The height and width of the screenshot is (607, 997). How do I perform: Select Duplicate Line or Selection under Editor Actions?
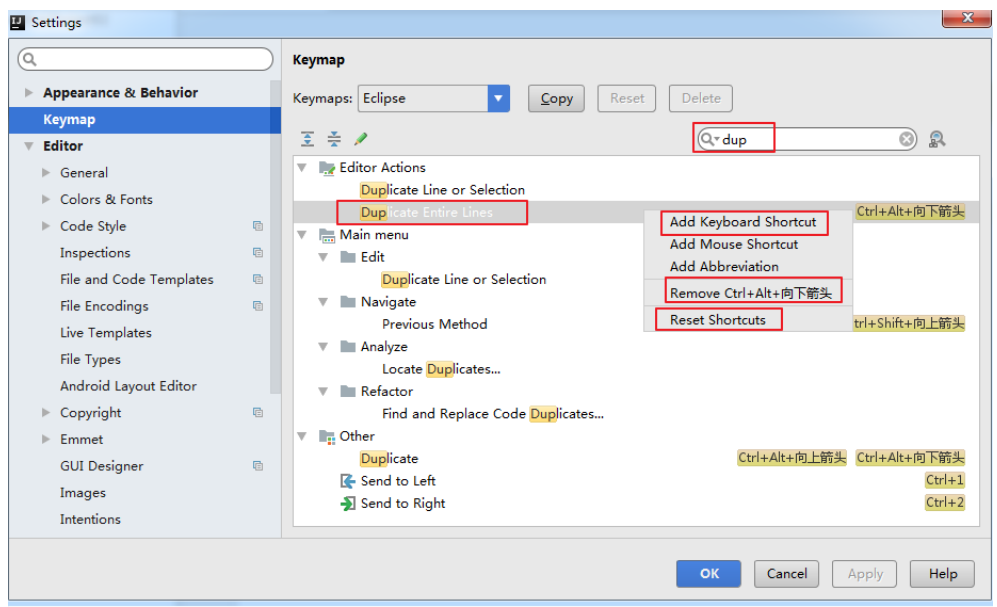[443, 190]
